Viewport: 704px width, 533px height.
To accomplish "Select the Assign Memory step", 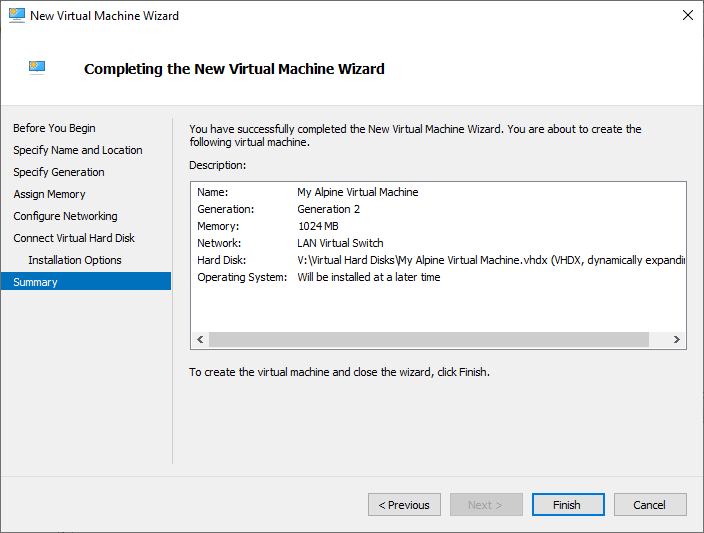I will (x=49, y=194).
